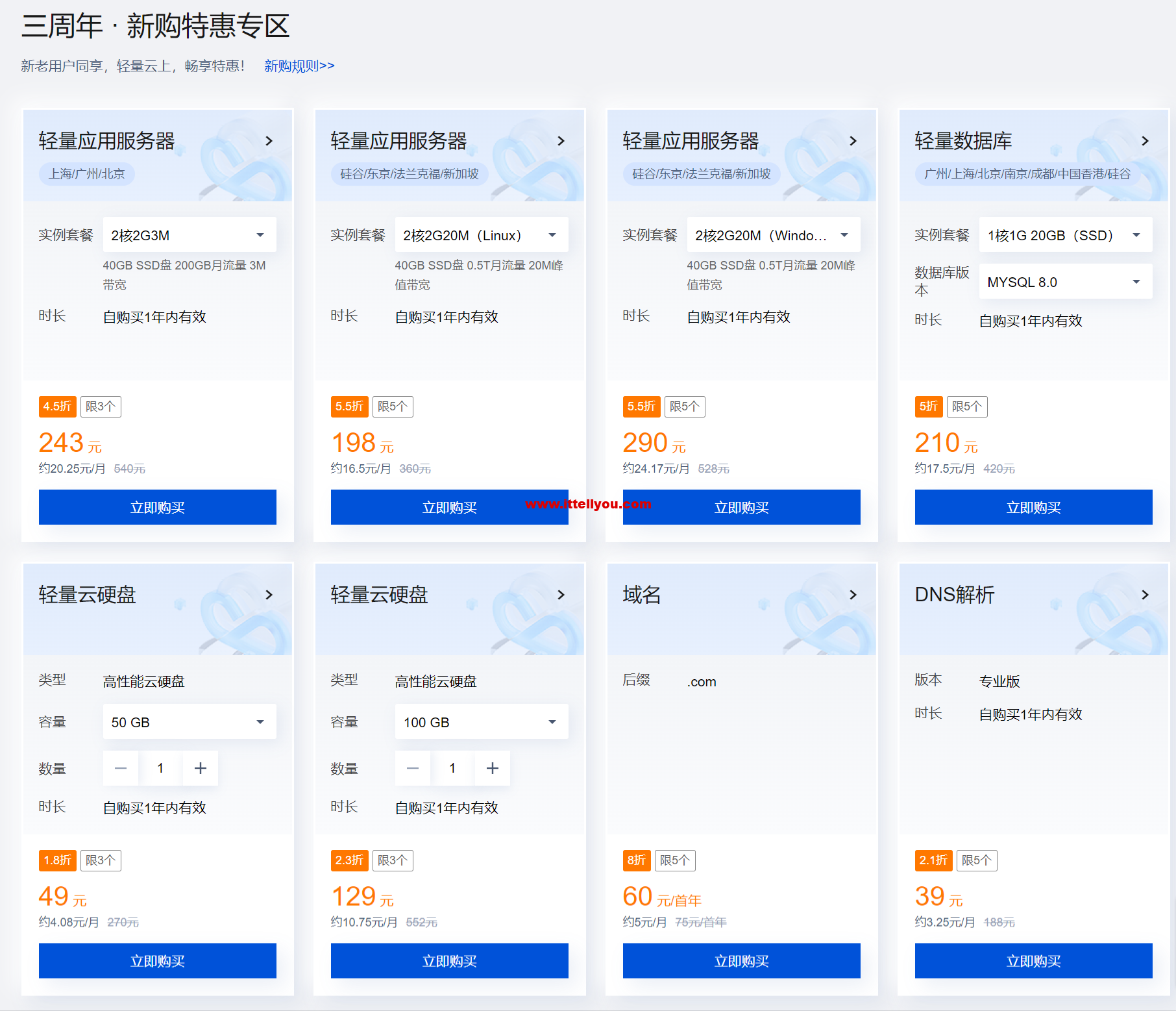Image resolution: width=1176 pixels, height=1011 pixels.
Task: Open the 新购规则 link
Action: [299, 66]
